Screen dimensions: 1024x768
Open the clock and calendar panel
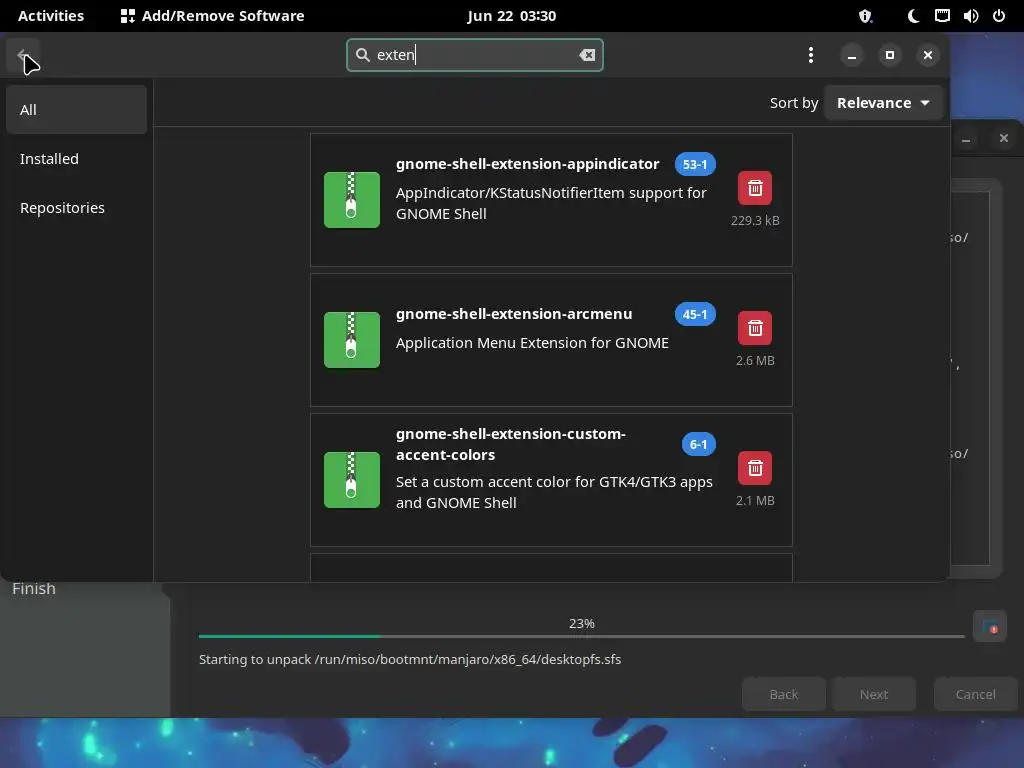point(511,16)
